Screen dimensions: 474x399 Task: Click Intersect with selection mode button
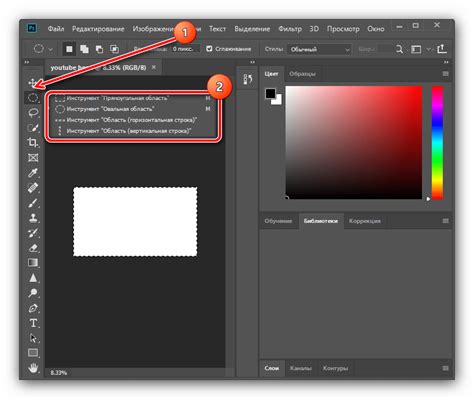coord(114,49)
